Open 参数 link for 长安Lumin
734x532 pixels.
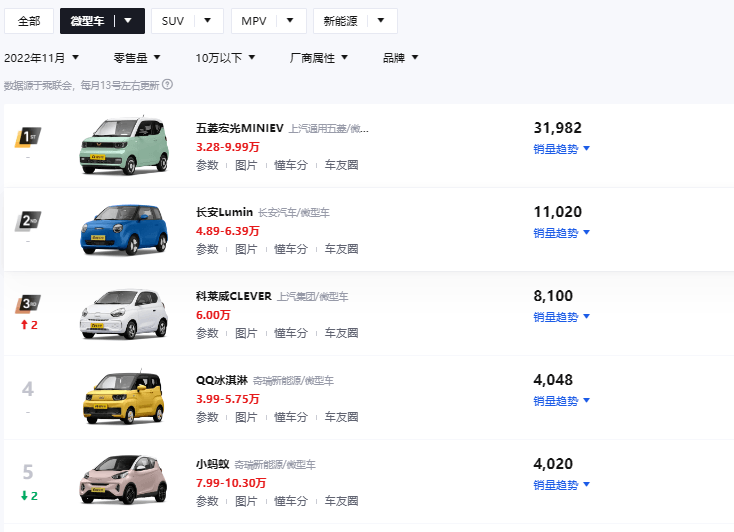click(207, 249)
